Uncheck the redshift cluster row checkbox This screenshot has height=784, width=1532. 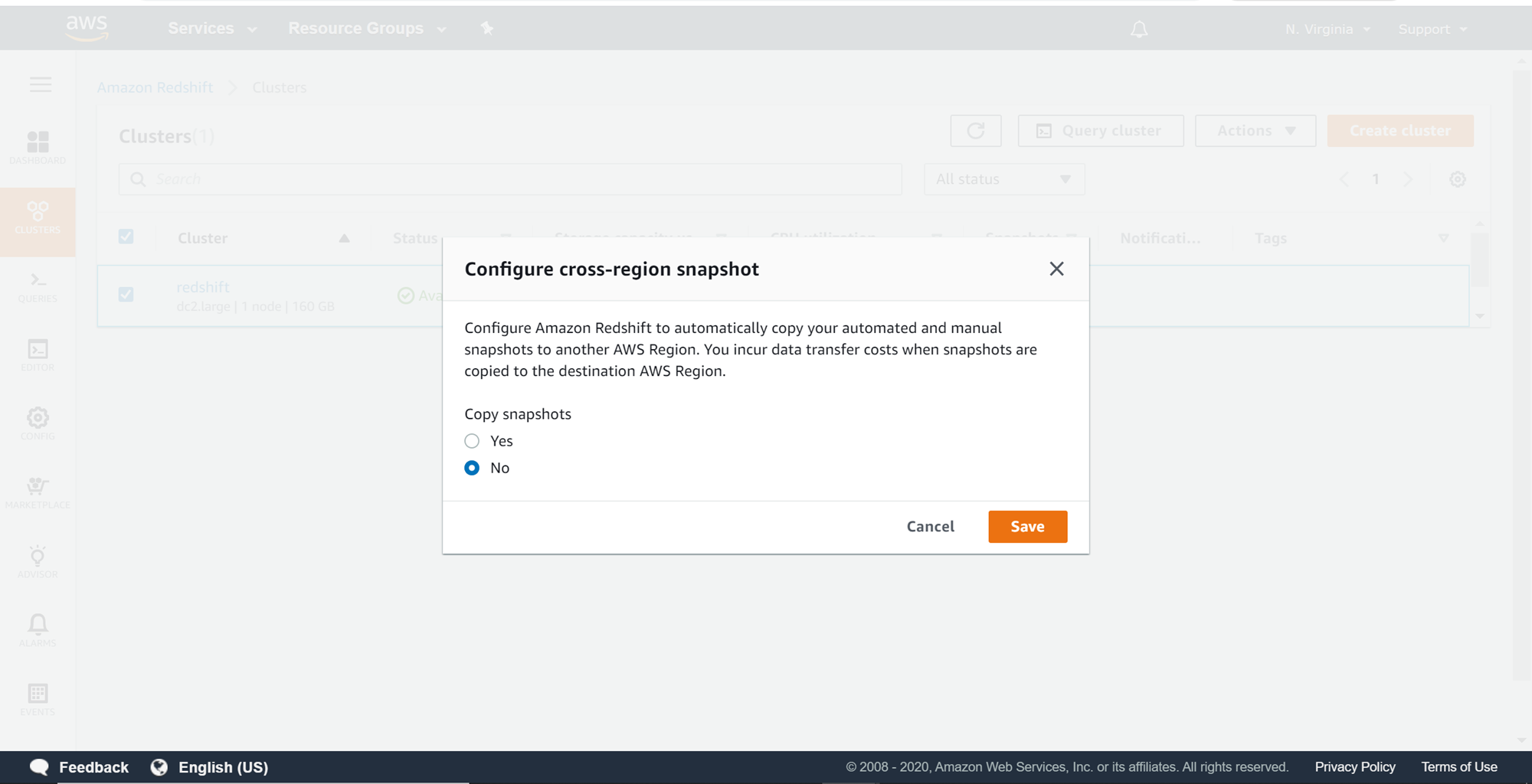click(x=126, y=295)
